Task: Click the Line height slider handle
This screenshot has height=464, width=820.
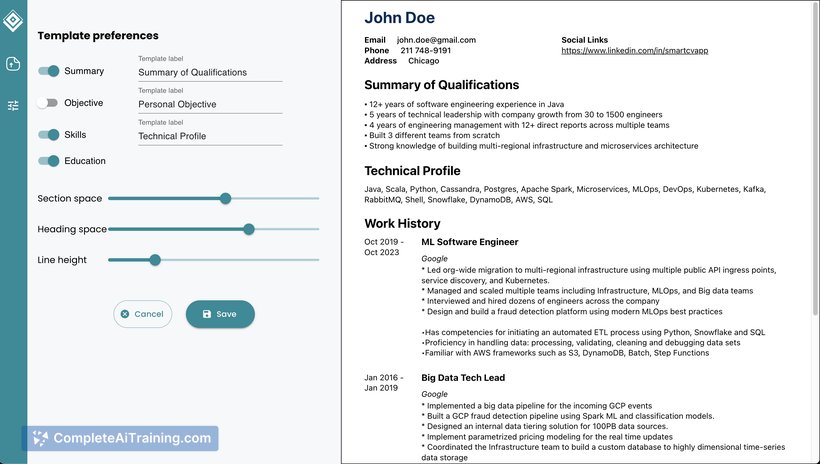Action: 155,260
